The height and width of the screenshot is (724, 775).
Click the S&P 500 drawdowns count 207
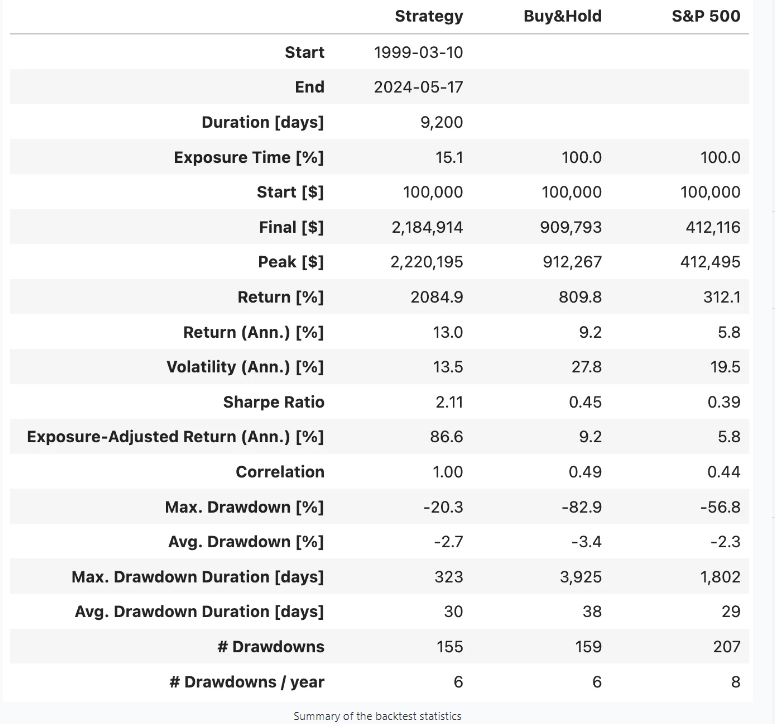[726, 647]
